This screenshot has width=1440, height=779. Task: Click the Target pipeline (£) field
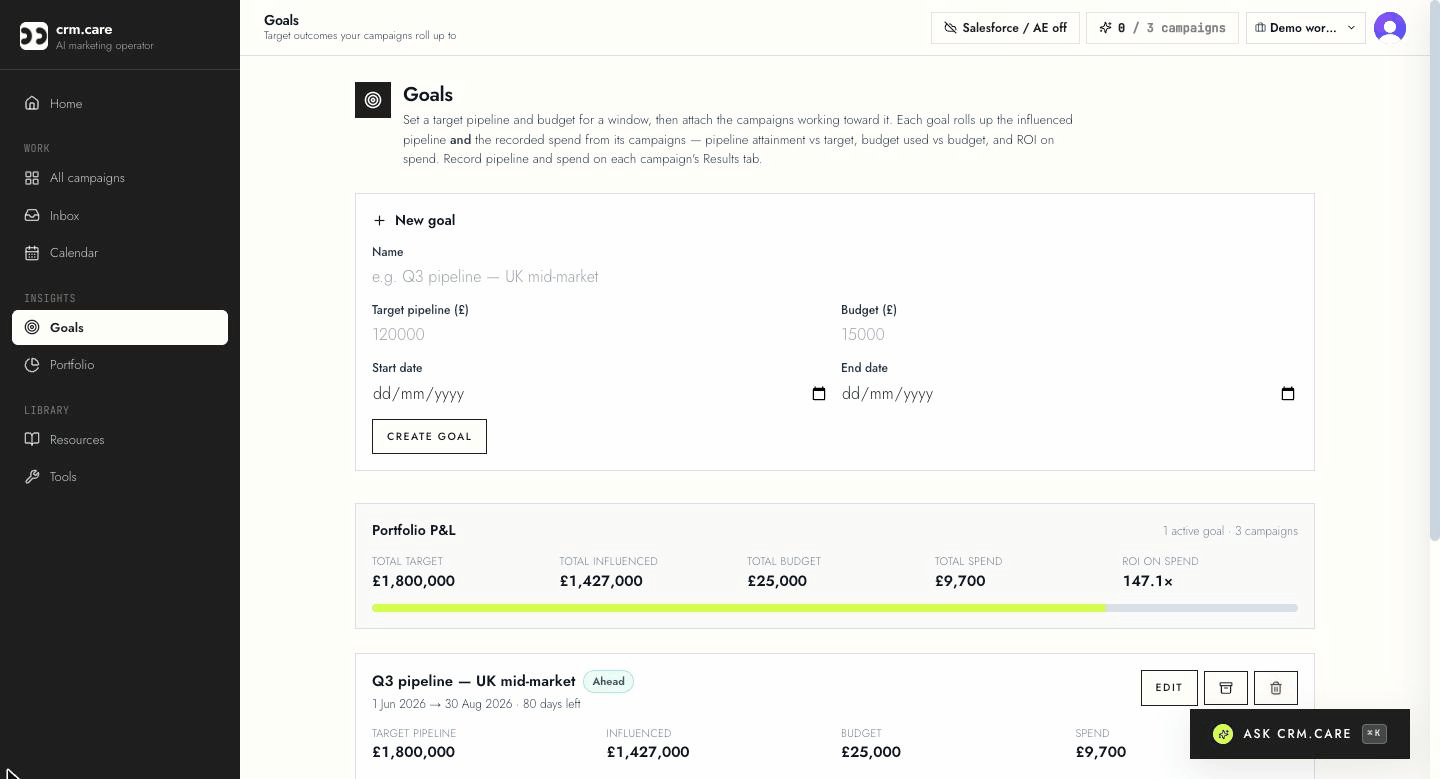click(599, 335)
